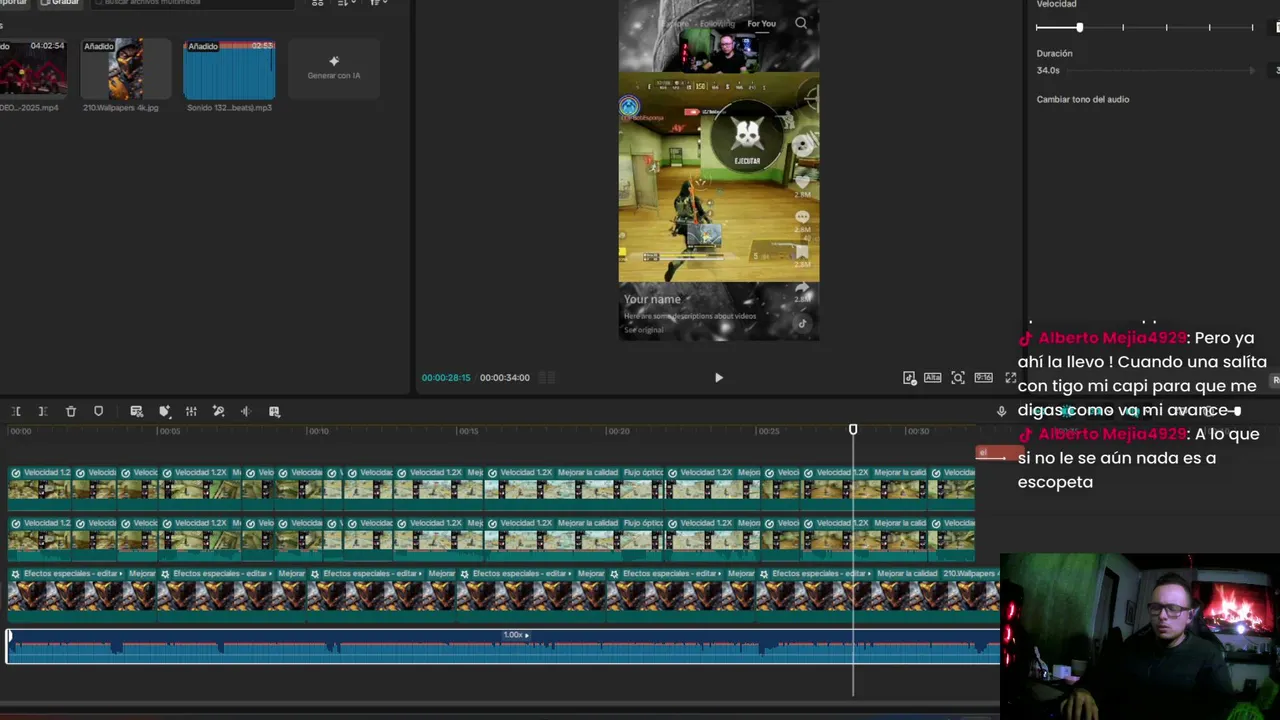Viewport: 1280px width, 720px height.
Task: Click the For You tab in preview
Action: 761,23
